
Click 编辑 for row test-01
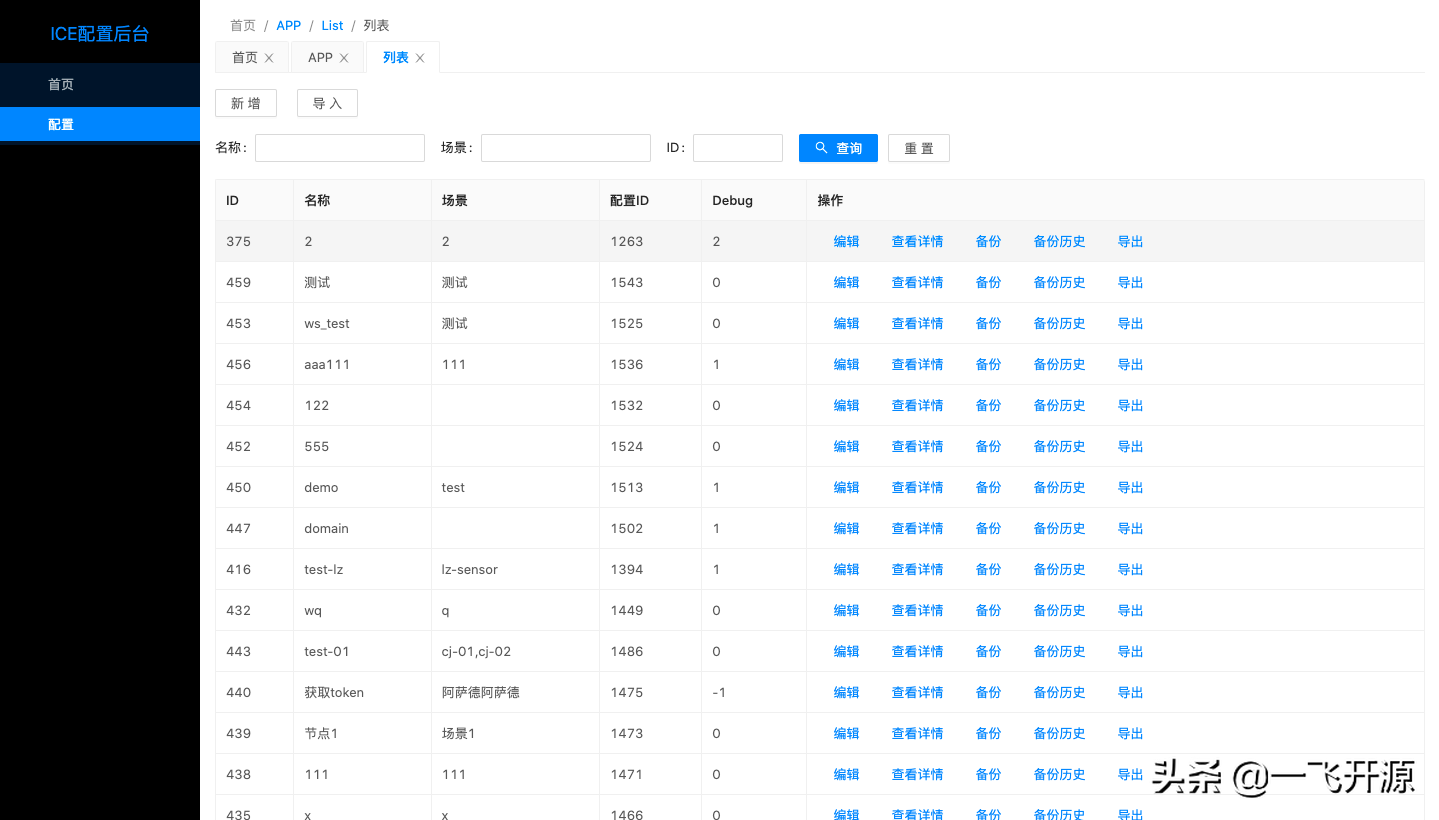[x=847, y=651]
